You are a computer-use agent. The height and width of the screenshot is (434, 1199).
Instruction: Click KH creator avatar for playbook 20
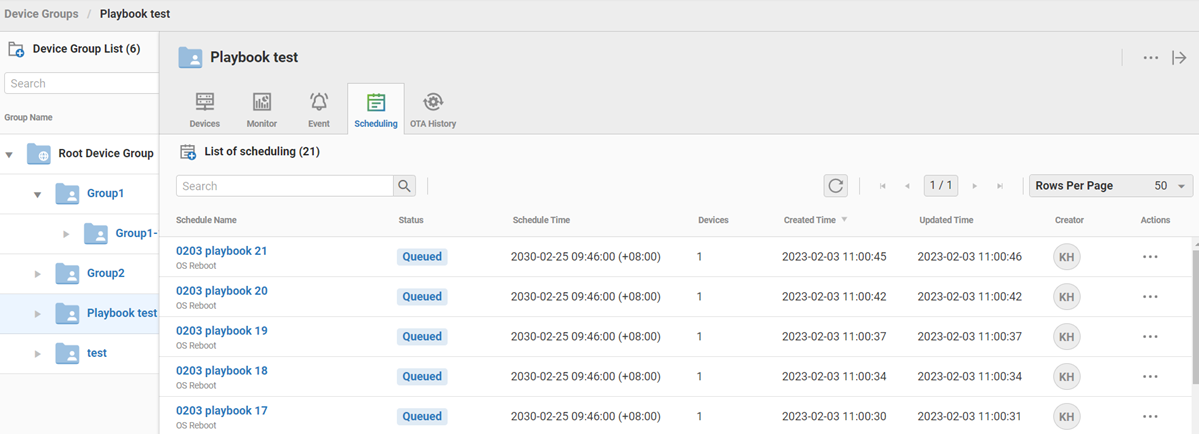[x=1067, y=297]
